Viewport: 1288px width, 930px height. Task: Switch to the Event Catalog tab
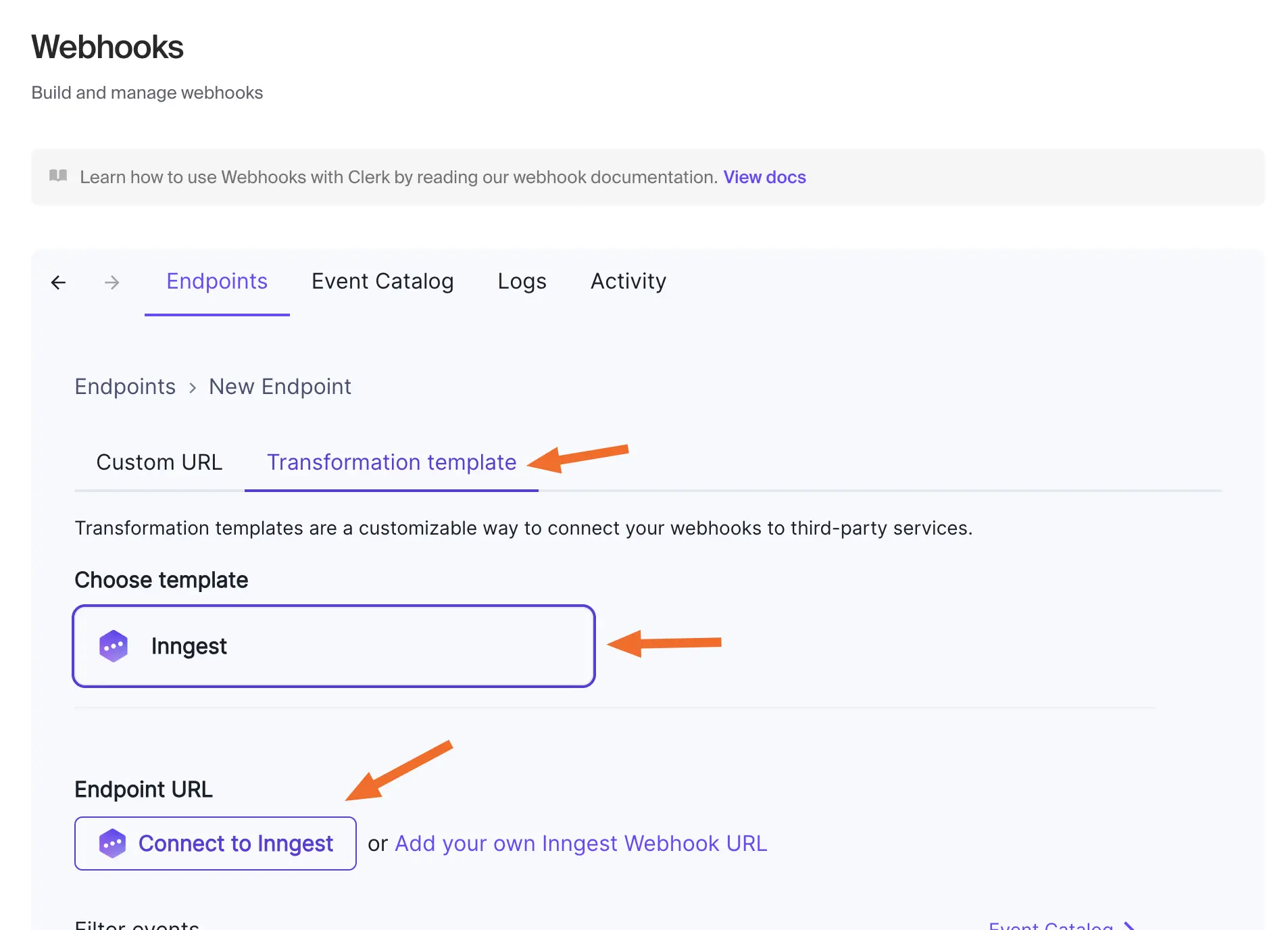382,282
